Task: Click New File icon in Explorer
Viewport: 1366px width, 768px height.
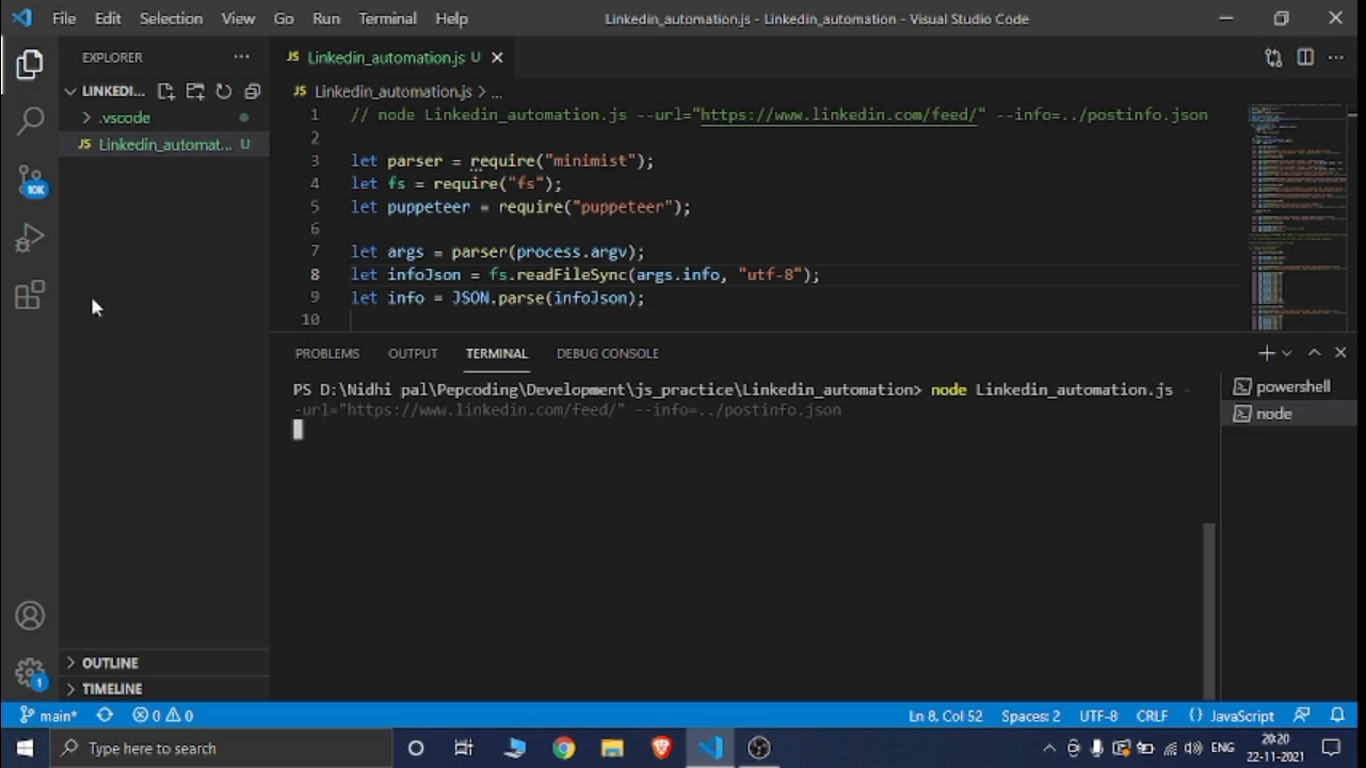Action: [x=166, y=91]
